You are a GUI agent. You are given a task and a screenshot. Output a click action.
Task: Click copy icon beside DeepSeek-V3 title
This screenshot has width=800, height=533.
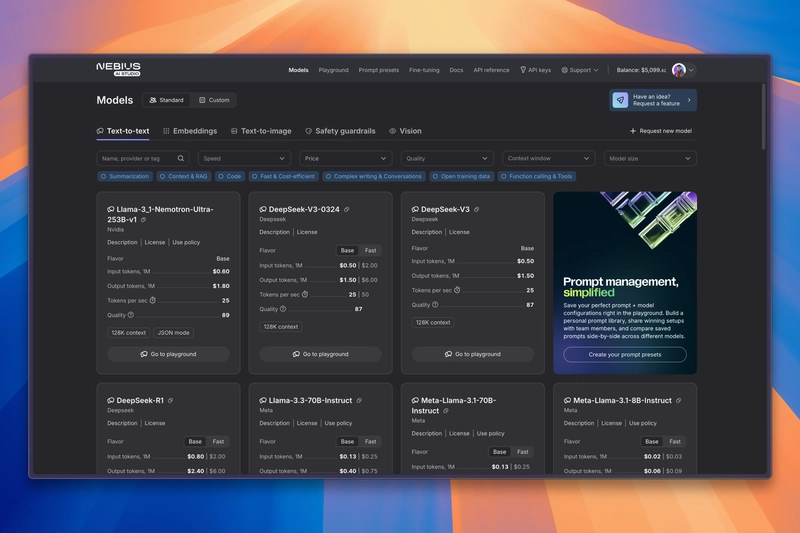(477, 210)
